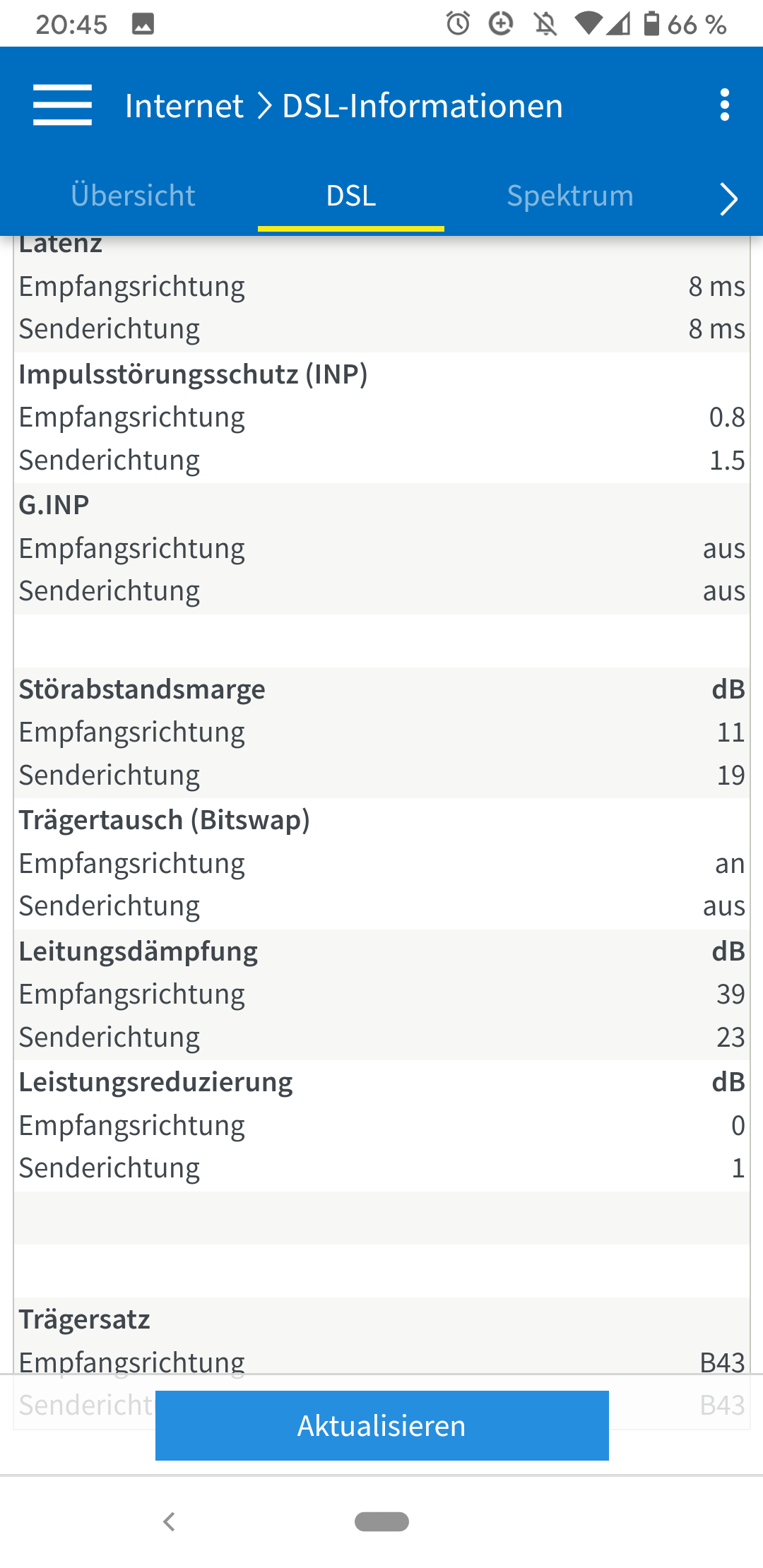763x1568 pixels.
Task: Tap the Leitungsdämpfung Empfangsrichtung value 39
Action: coord(731,994)
